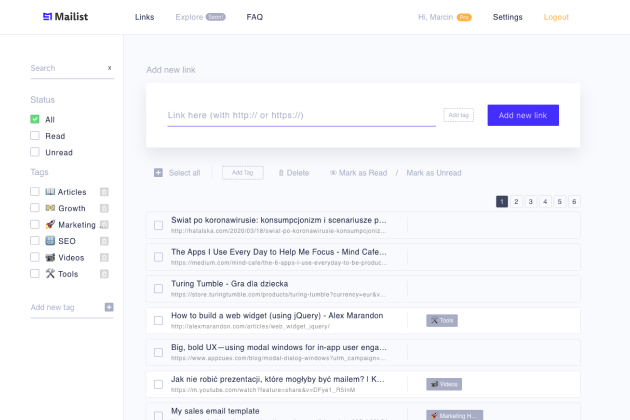Select the Swiat po koronawirusie link checkbox
This screenshot has width=630, height=420.
tap(159, 225)
